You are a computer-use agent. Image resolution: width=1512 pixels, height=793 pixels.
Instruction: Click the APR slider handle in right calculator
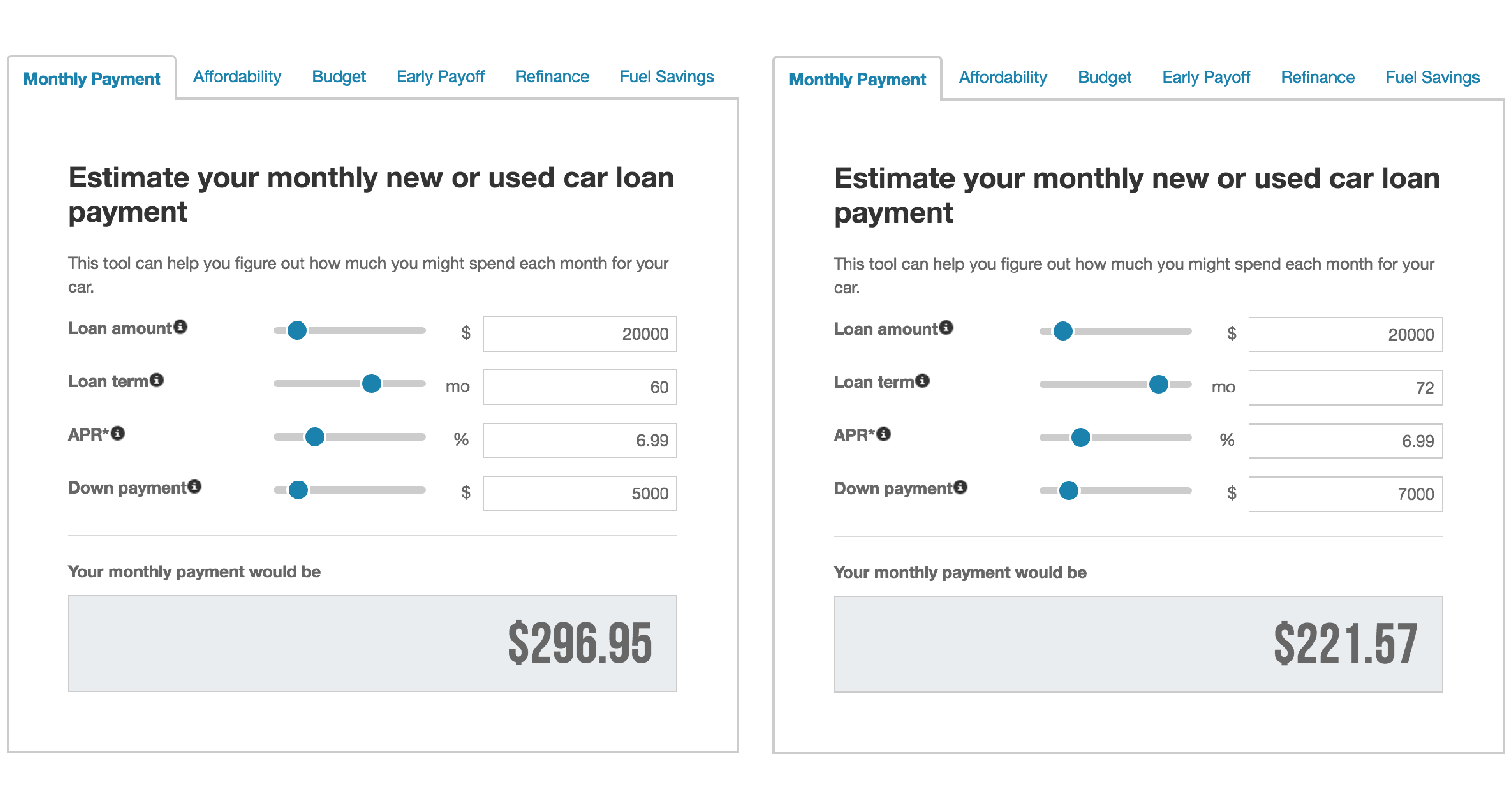(x=1081, y=437)
